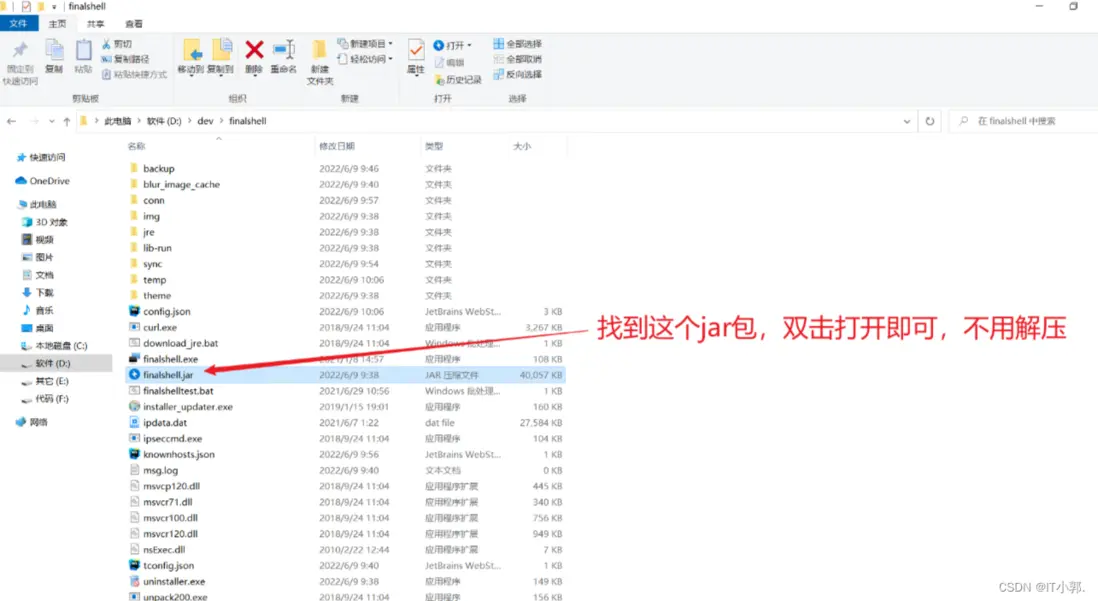This screenshot has height=601, width=1098.
Task: Select Local Disk (C:) in sidebar
Action: coord(55,345)
